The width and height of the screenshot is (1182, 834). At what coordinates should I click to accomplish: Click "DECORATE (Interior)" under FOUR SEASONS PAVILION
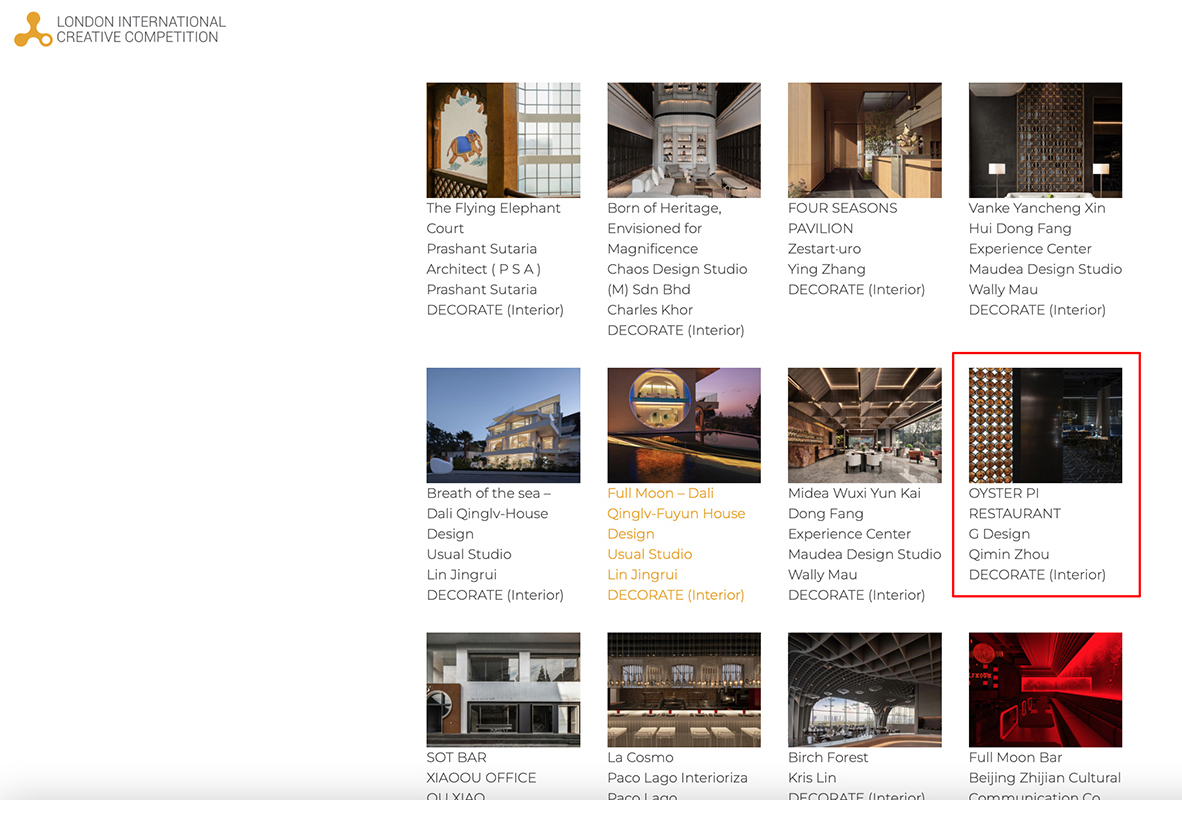[x=856, y=290]
